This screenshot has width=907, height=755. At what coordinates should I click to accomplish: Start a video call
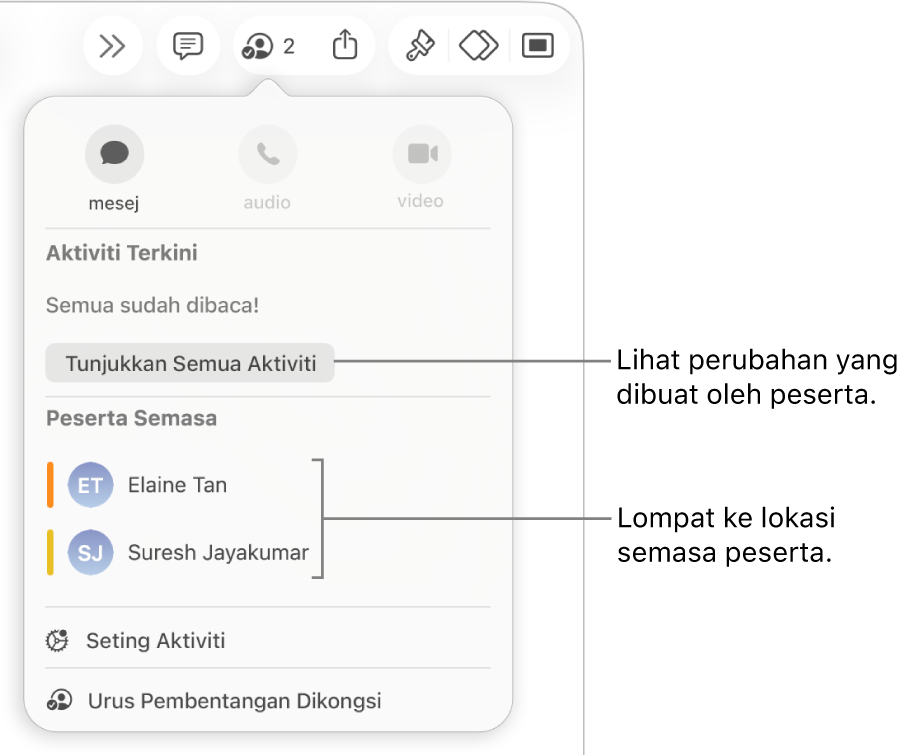(422, 154)
